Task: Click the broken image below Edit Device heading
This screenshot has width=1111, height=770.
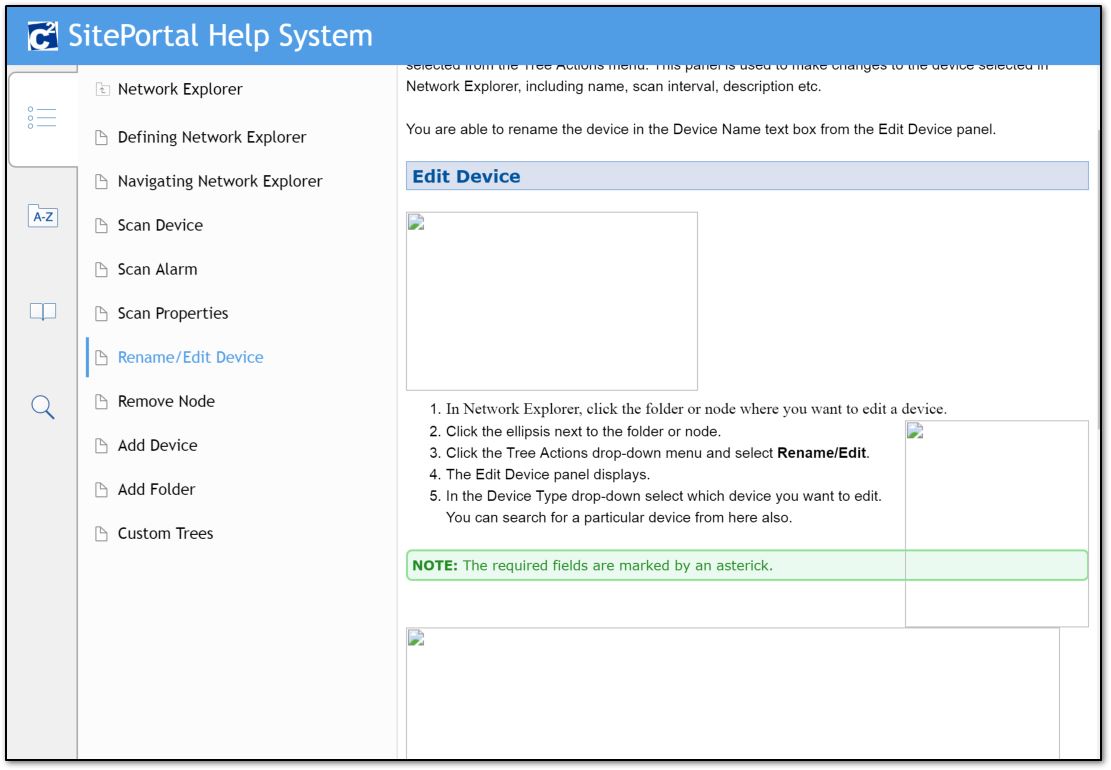Action: pos(551,301)
